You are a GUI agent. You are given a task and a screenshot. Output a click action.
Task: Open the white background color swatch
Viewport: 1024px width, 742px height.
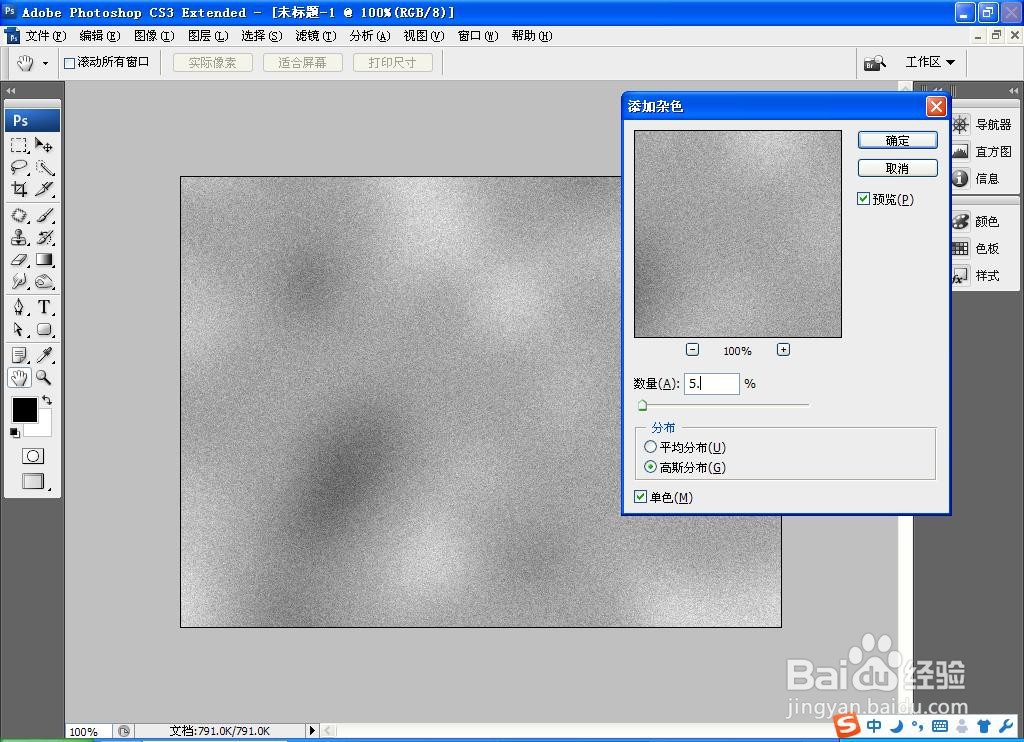click(43, 428)
